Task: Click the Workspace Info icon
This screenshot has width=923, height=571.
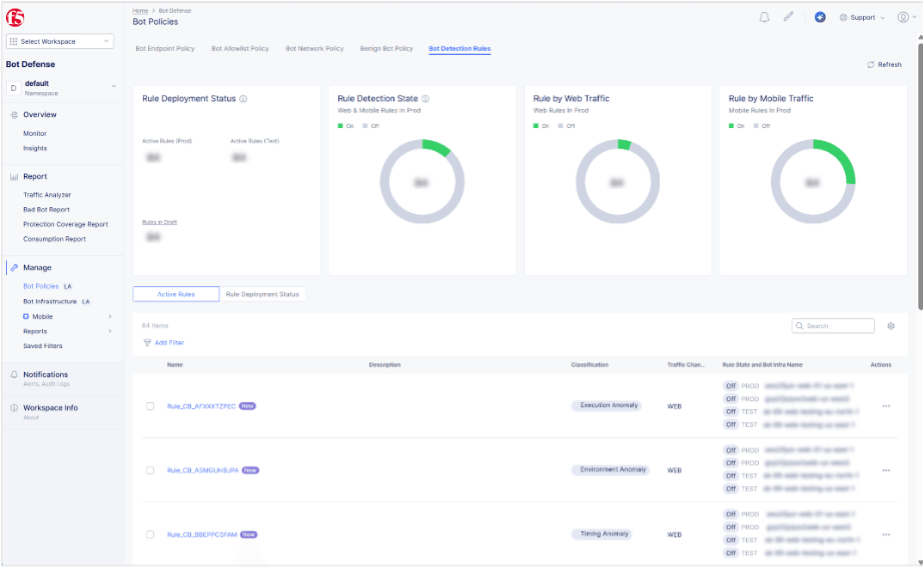Action: tap(14, 408)
